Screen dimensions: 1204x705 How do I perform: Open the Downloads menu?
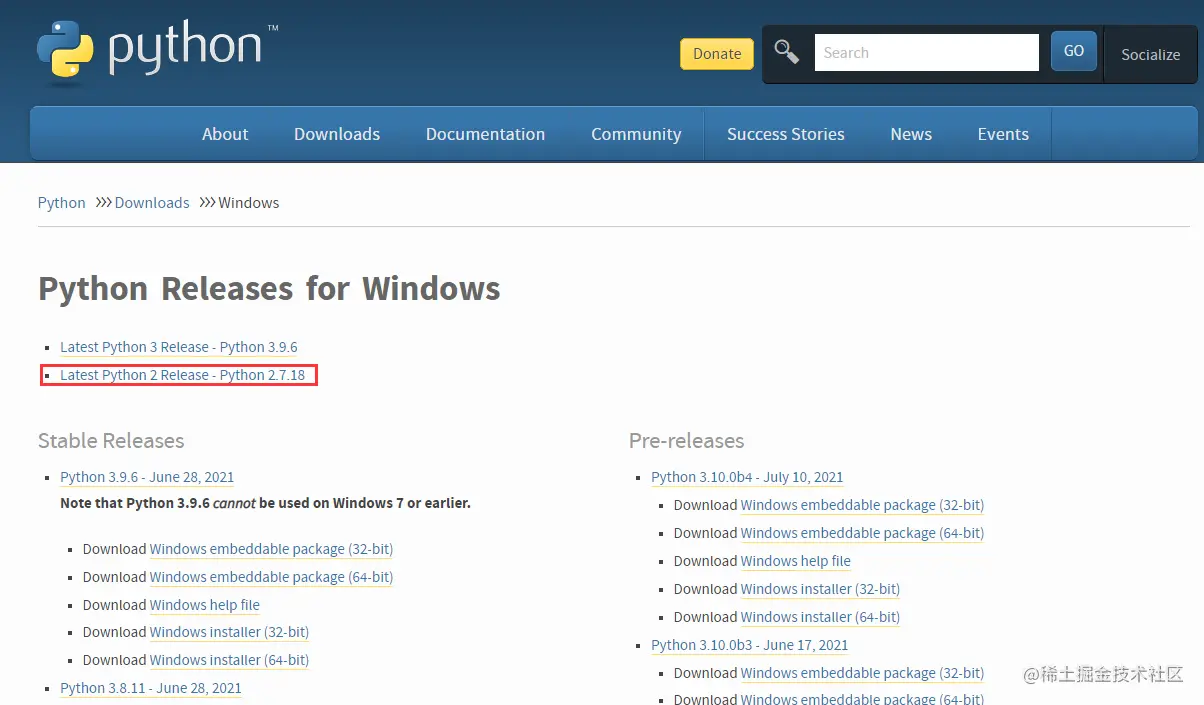pyautogui.click(x=337, y=134)
